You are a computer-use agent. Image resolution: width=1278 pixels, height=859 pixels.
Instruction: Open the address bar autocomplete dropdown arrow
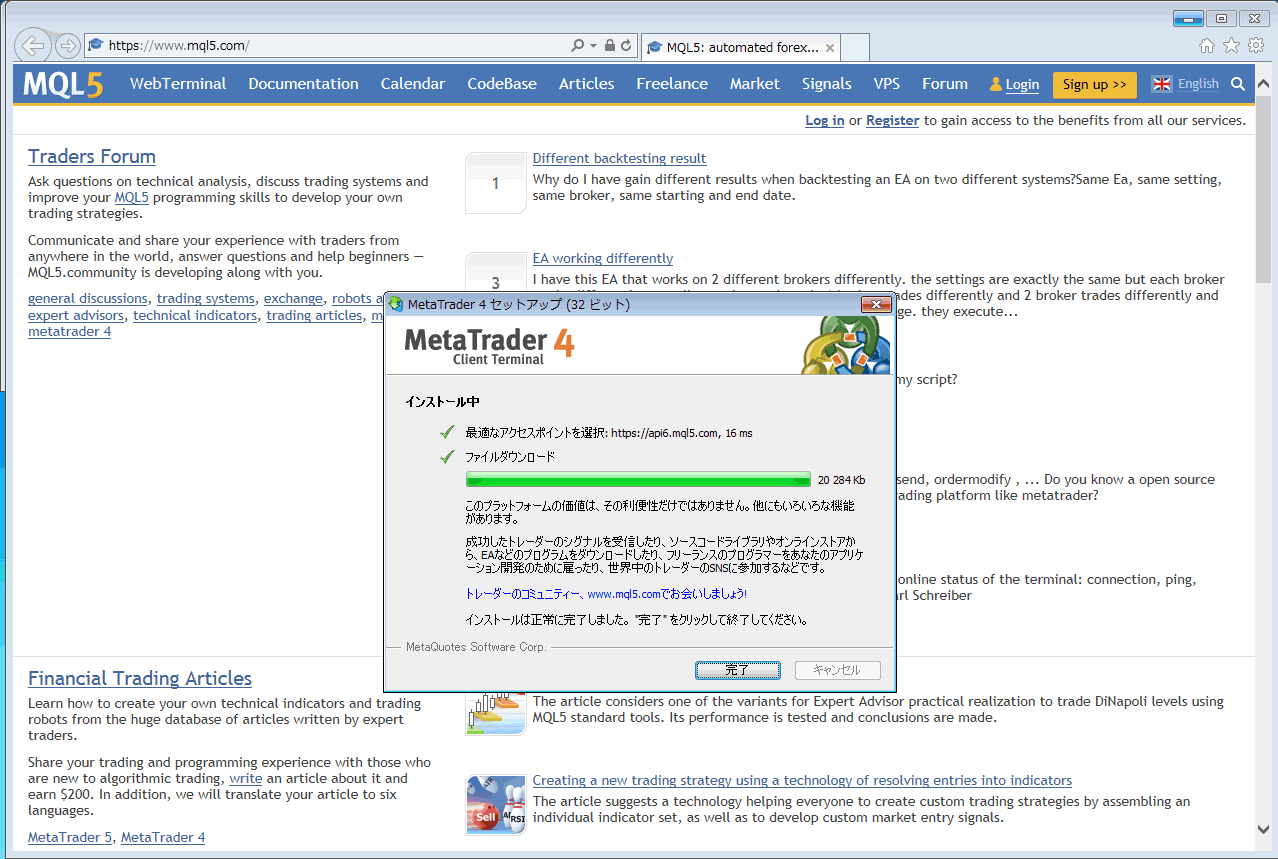594,45
